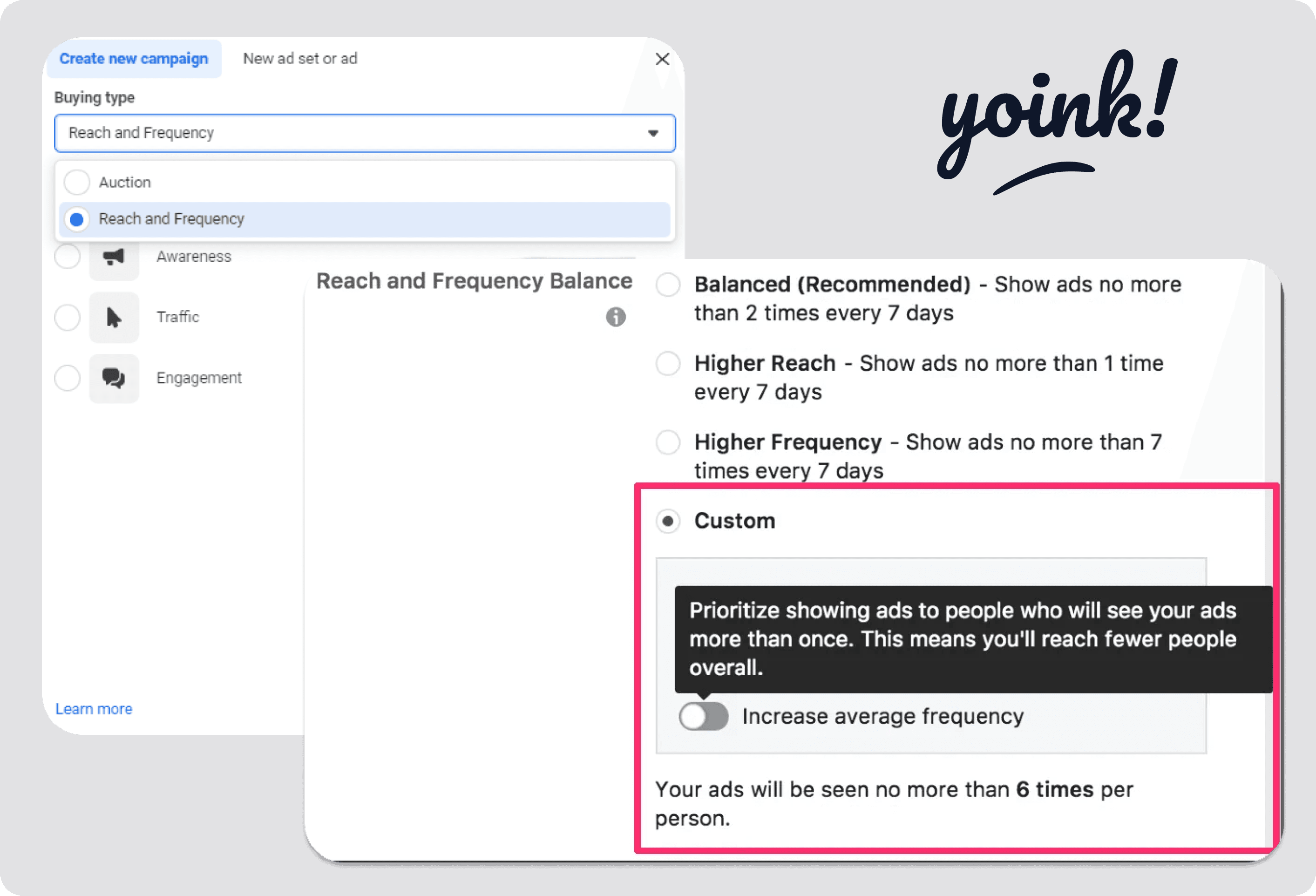Click the Awareness megaphone icon

tap(114, 257)
